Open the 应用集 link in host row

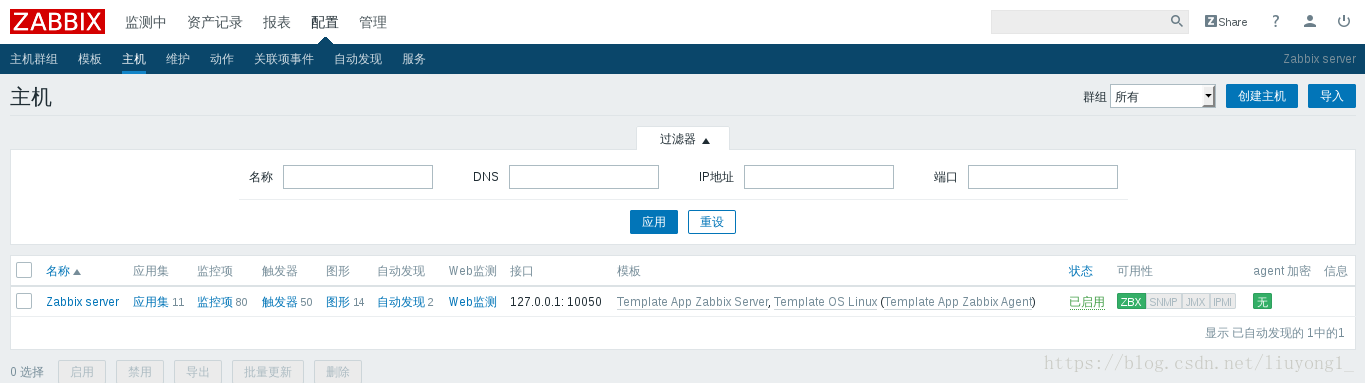[x=151, y=302]
